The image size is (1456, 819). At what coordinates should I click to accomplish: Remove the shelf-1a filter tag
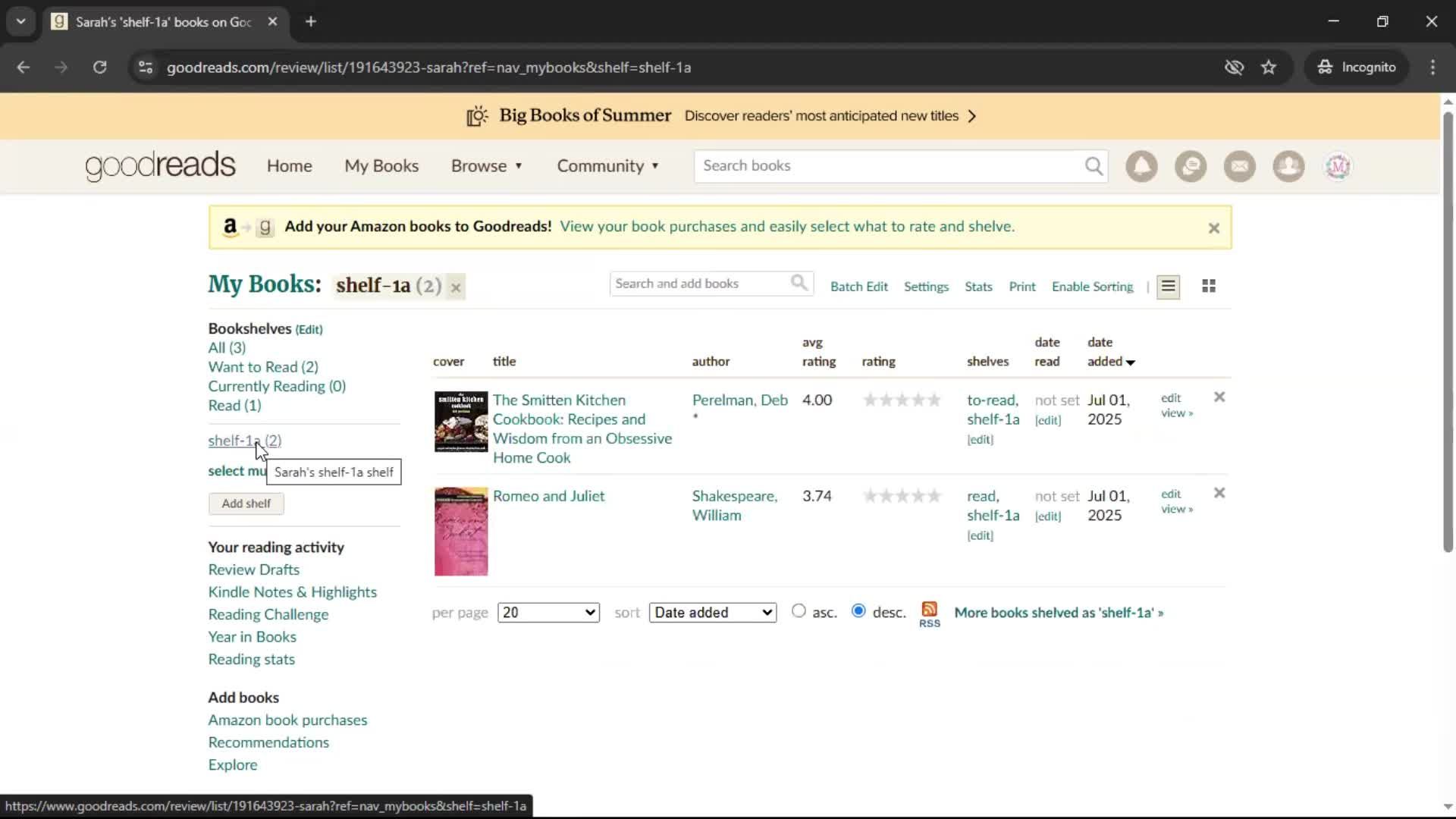point(456,287)
